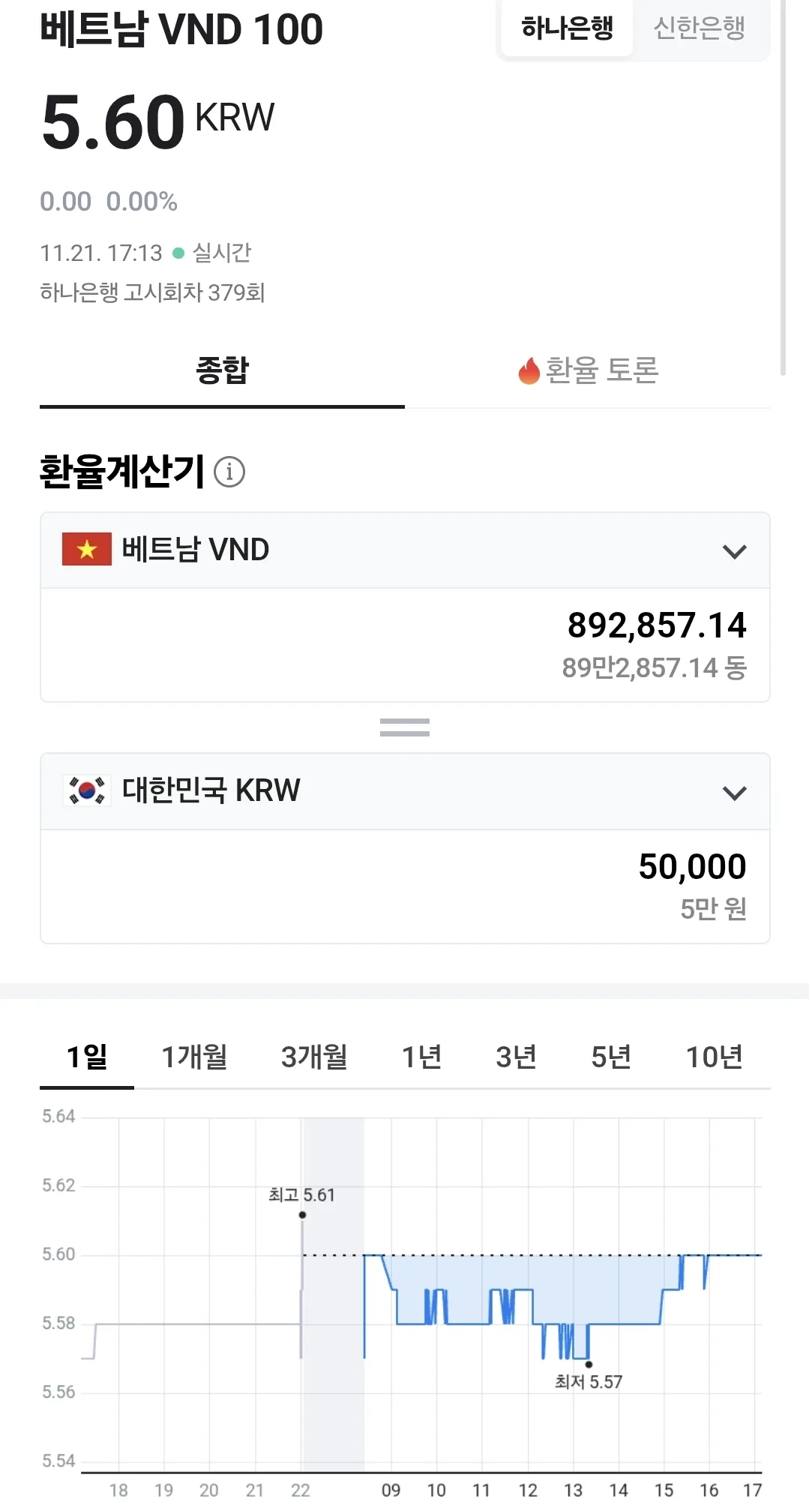Screen dimensions: 809x1512
Task: Click the fire icon beside 환율 토론
Action: pyautogui.click(x=529, y=370)
